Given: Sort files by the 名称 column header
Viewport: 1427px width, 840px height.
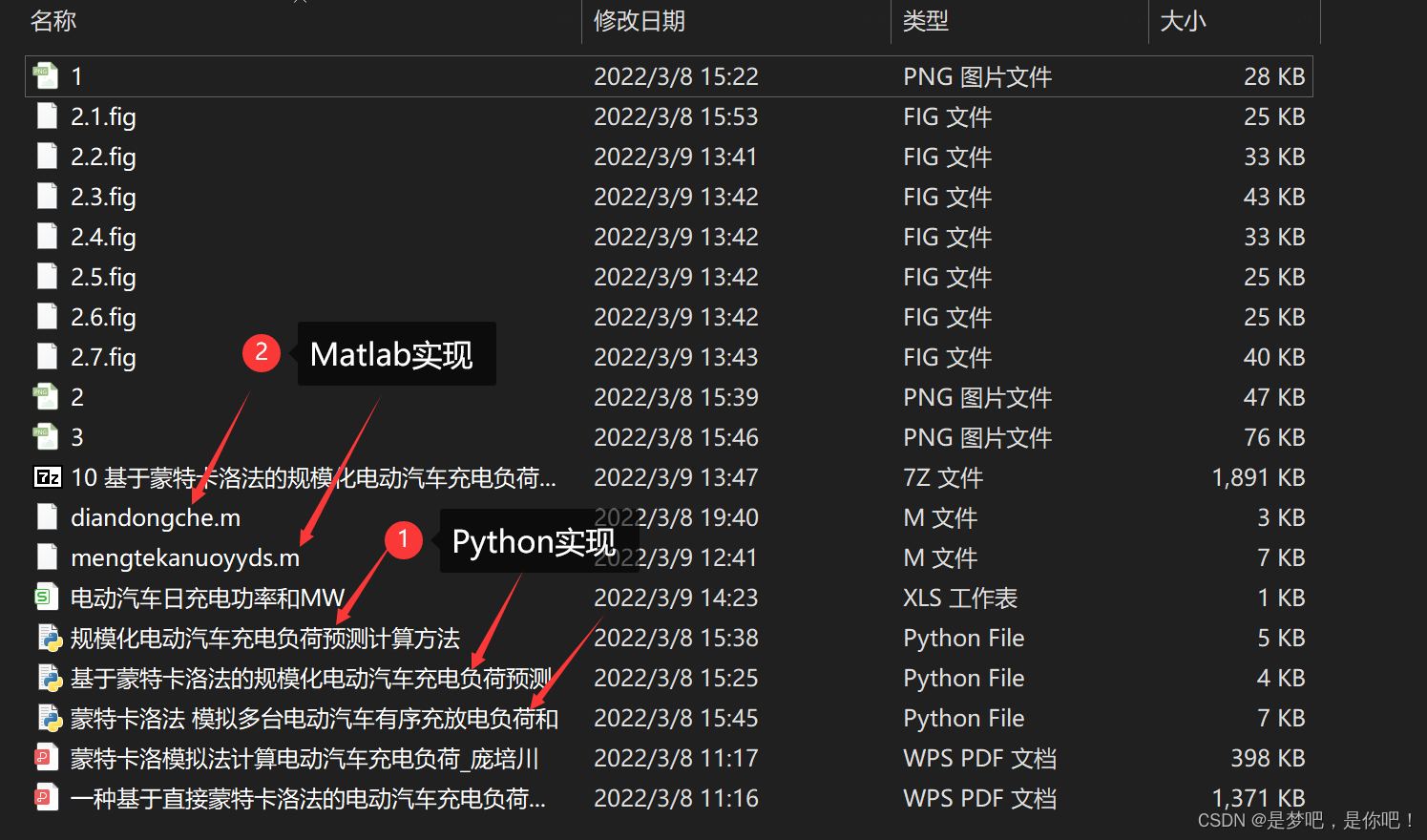Looking at the screenshot, I should [x=53, y=21].
